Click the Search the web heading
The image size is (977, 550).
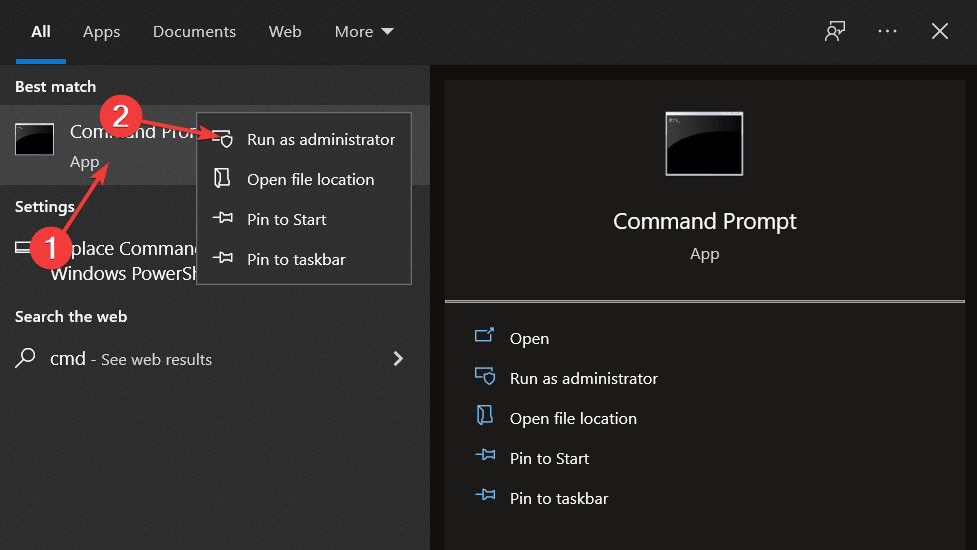tap(71, 316)
